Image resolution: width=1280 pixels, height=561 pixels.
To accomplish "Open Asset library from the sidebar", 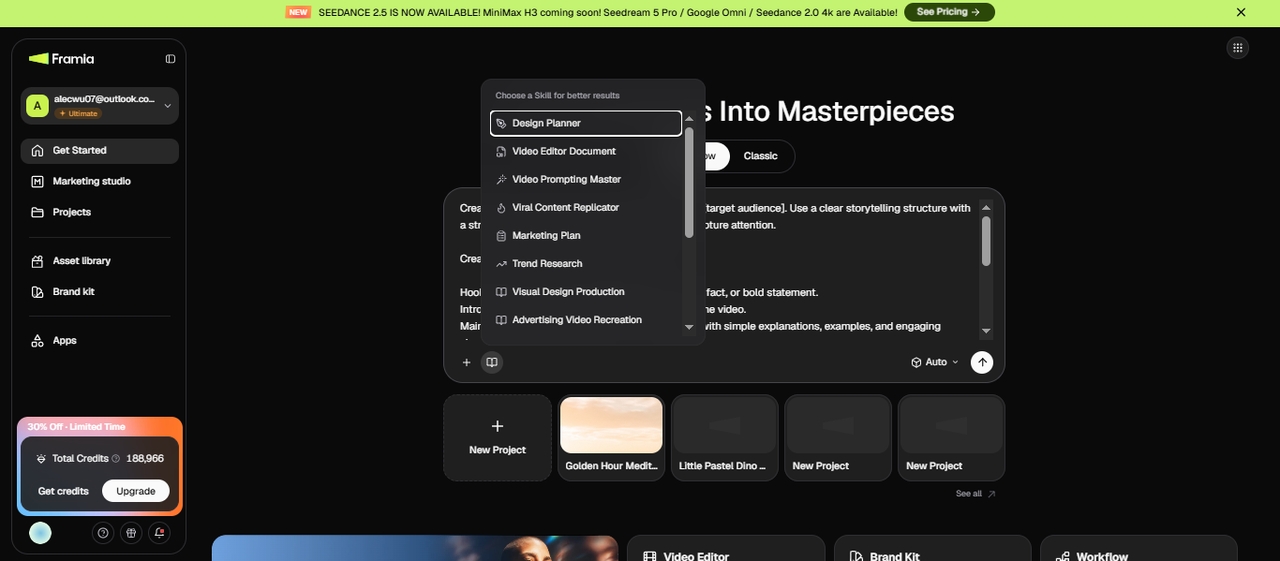I will (99, 260).
